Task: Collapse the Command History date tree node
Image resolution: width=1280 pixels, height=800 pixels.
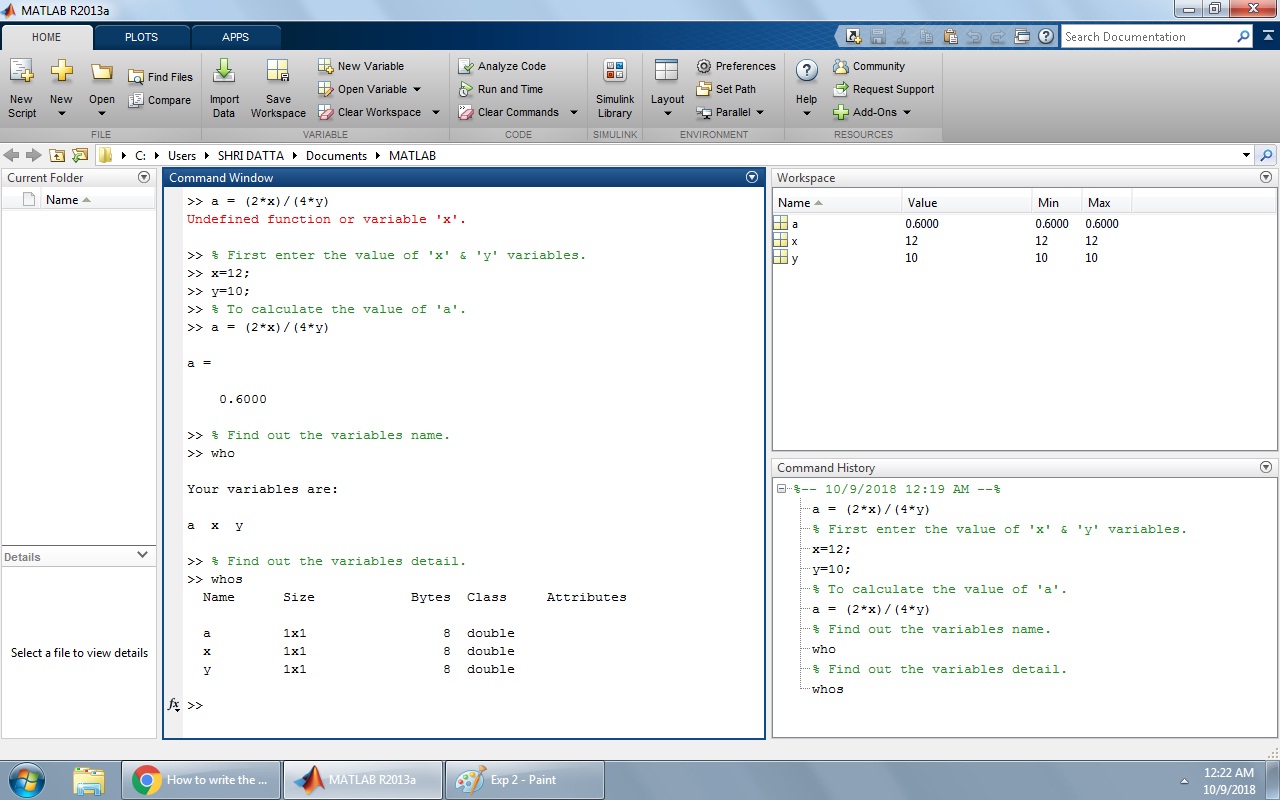Action: [783, 489]
